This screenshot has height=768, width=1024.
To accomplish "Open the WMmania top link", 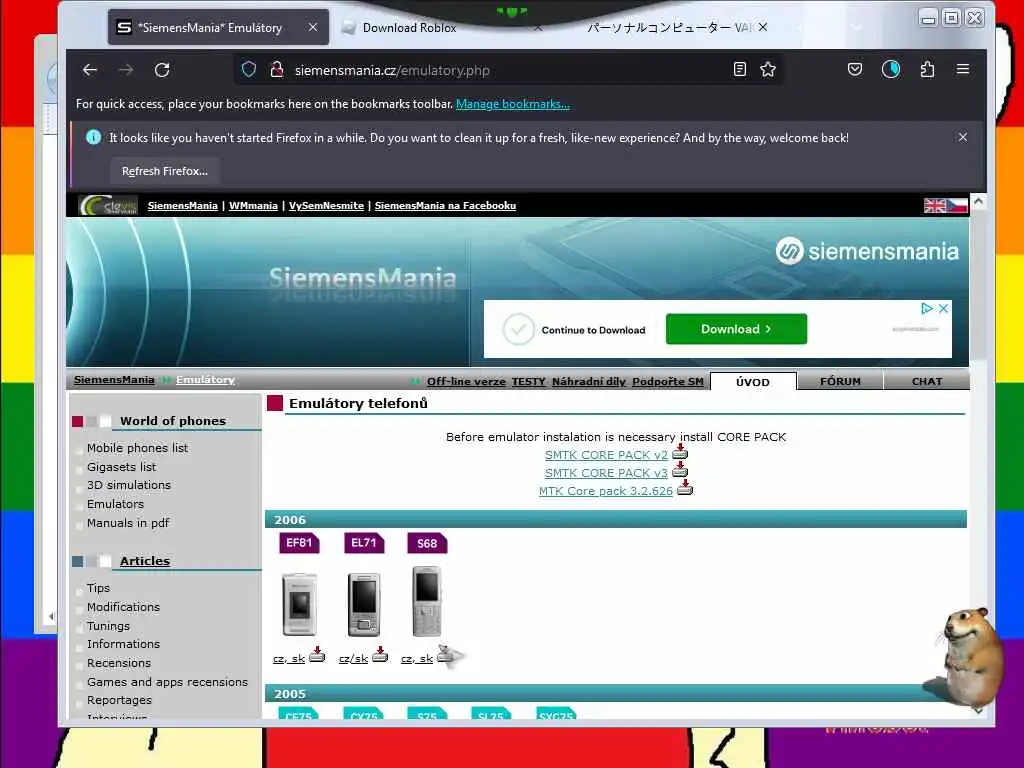I will tap(253, 206).
